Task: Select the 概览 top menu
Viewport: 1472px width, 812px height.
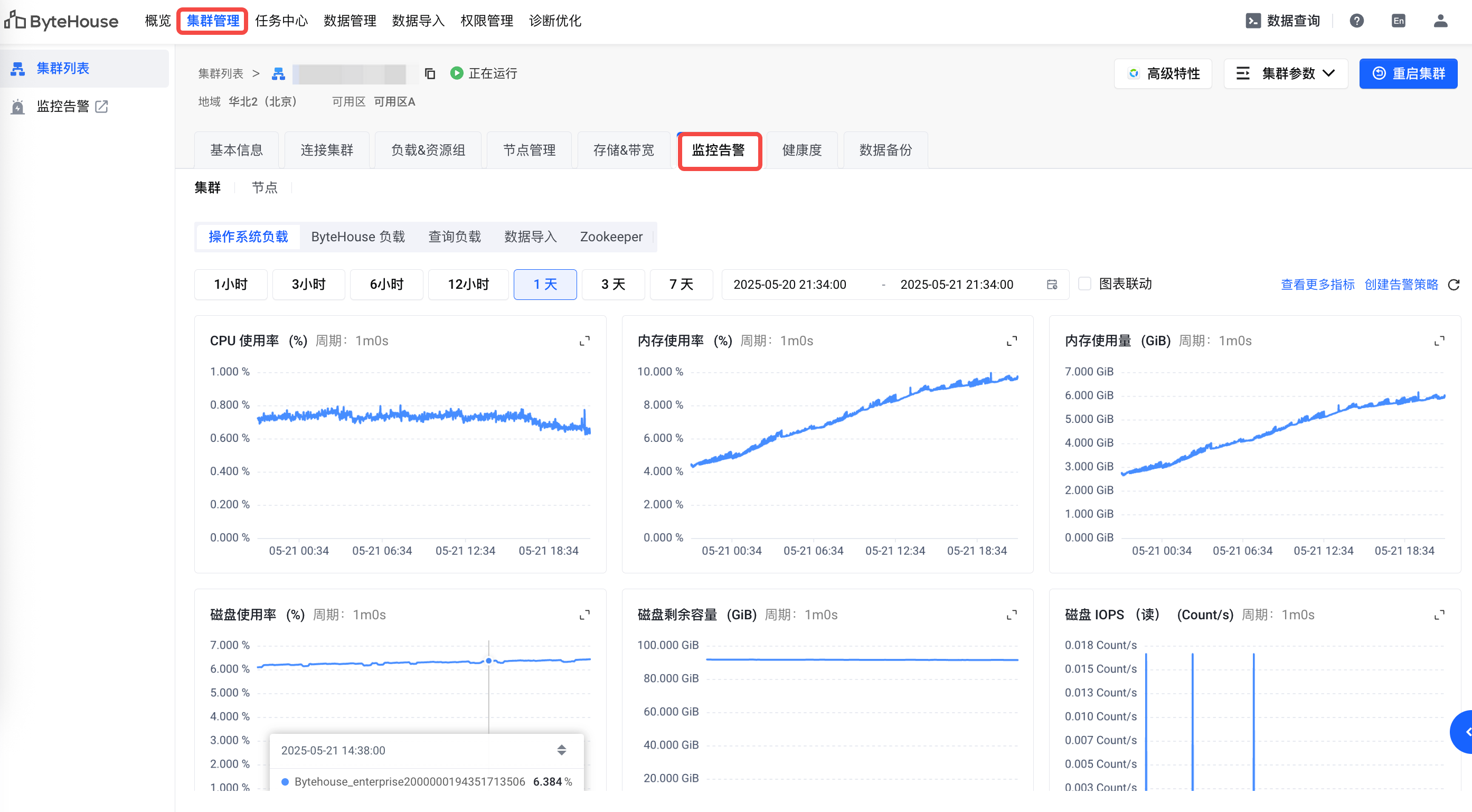Action: pyautogui.click(x=158, y=21)
